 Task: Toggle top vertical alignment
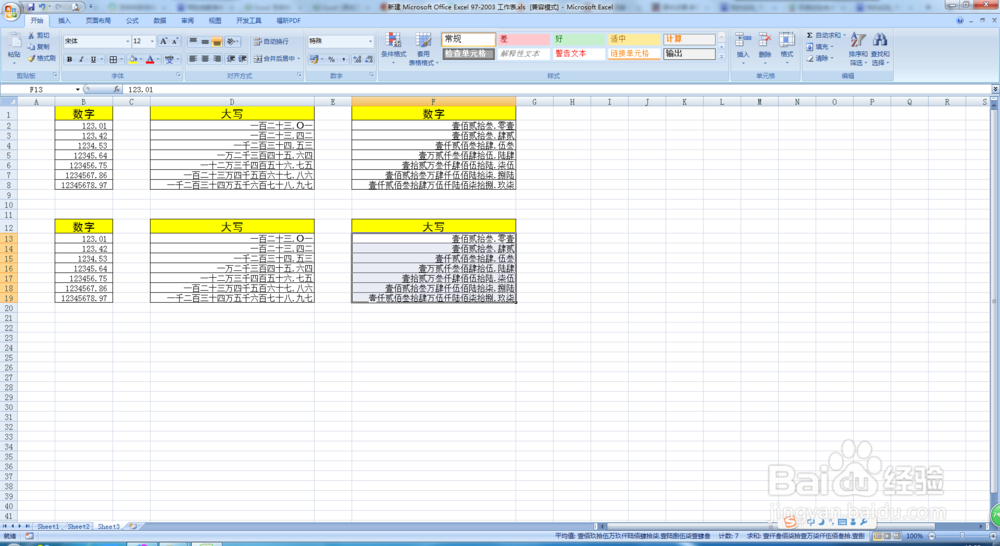pos(193,41)
